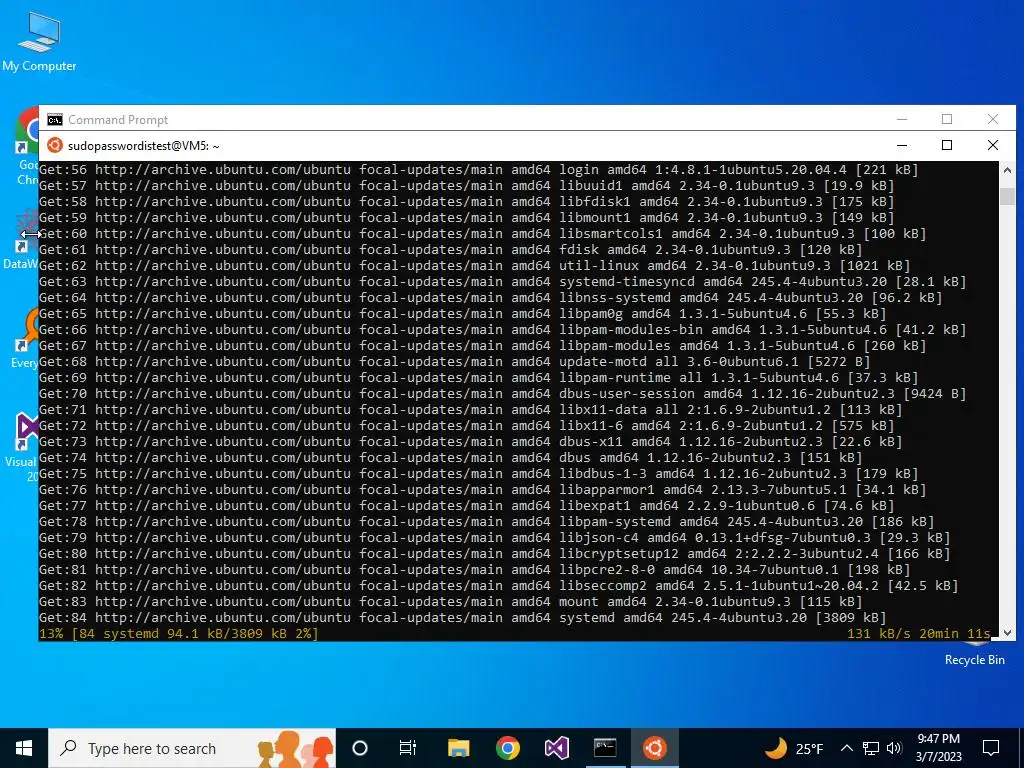1024x768 pixels.
Task: Open the Everything desktop shortcut
Action: coord(25,338)
